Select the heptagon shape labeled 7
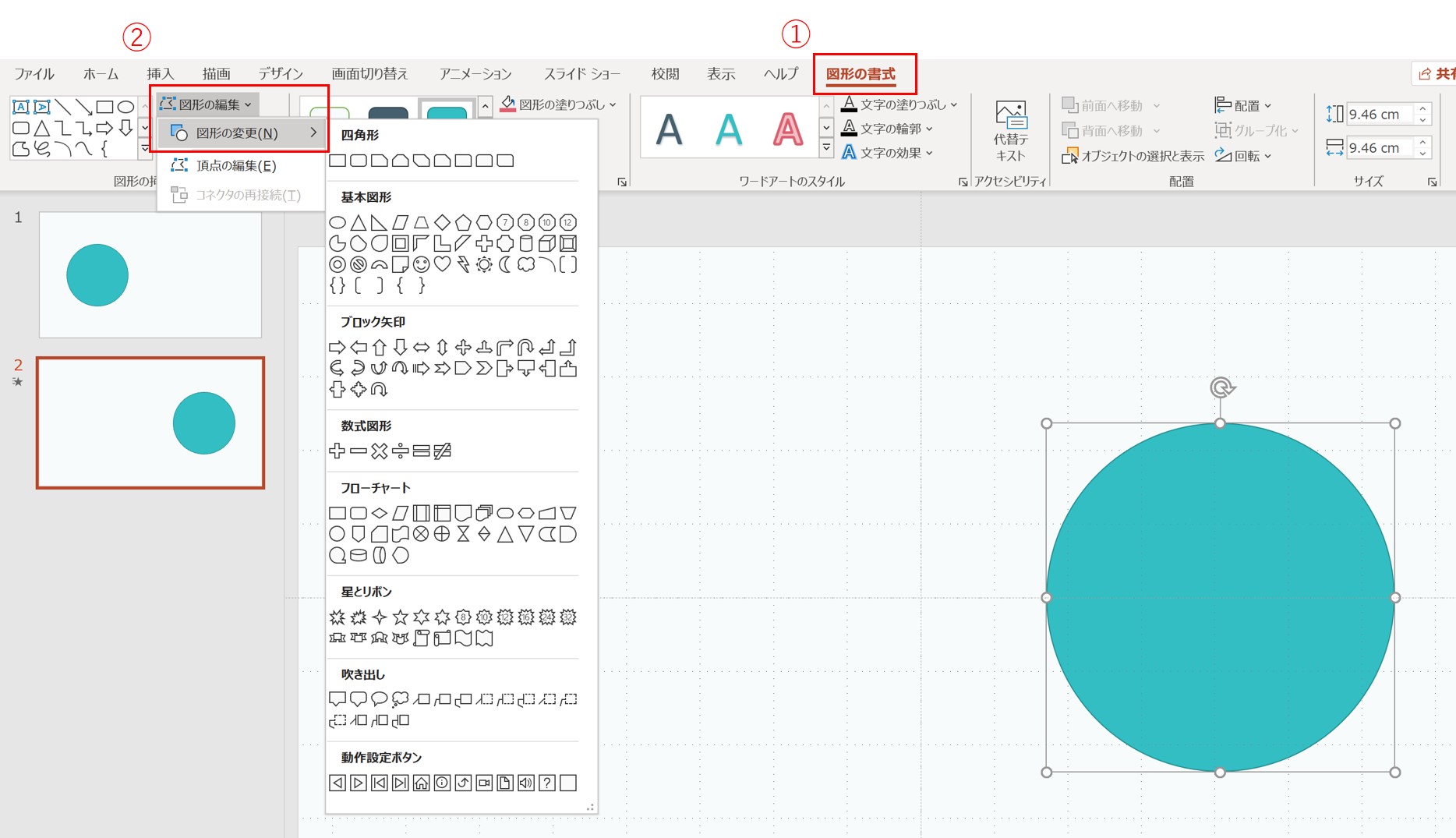 pyautogui.click(x=505, y=222)
